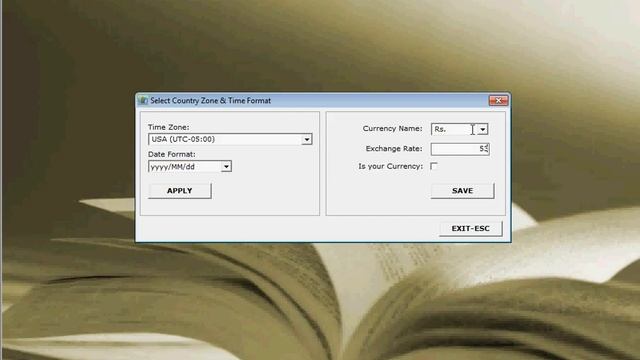Click the Date Format: label
The height and width of the screenshot is (360, 640).
(171, 154)
